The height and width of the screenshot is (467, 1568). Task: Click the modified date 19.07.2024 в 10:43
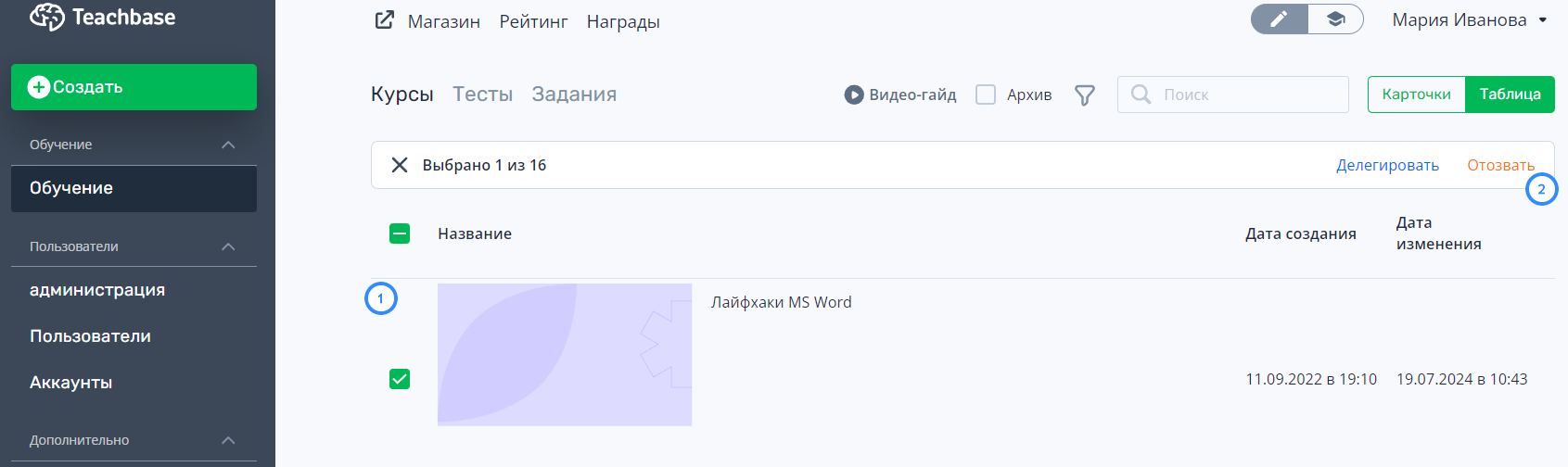click(x=1462, y=379)
